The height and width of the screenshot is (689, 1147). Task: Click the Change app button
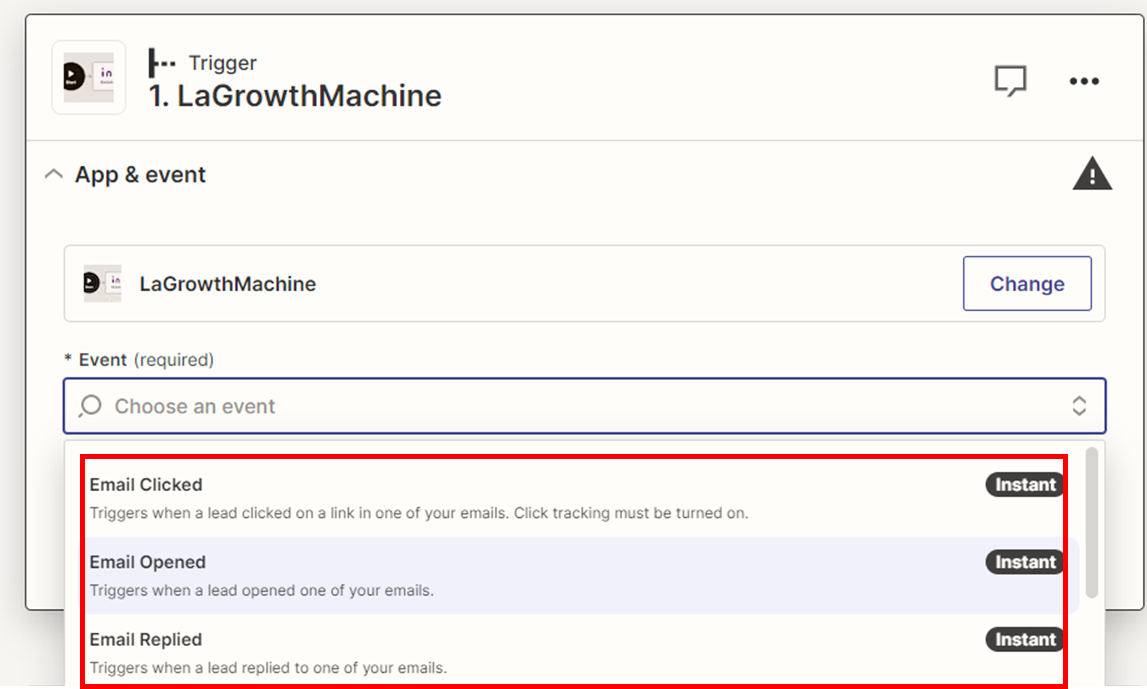coord(1027,283)
